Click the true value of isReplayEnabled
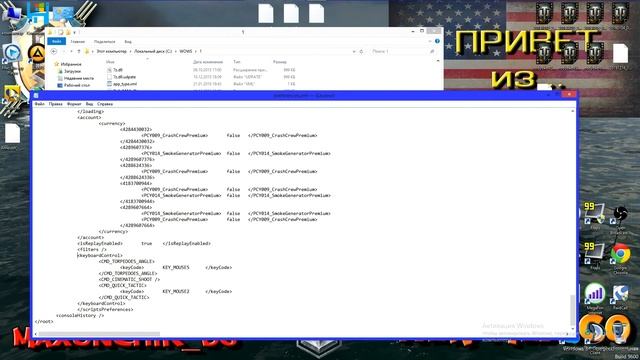Image resolution: width=640 pixels, height=360 pixels. [147, 243]
